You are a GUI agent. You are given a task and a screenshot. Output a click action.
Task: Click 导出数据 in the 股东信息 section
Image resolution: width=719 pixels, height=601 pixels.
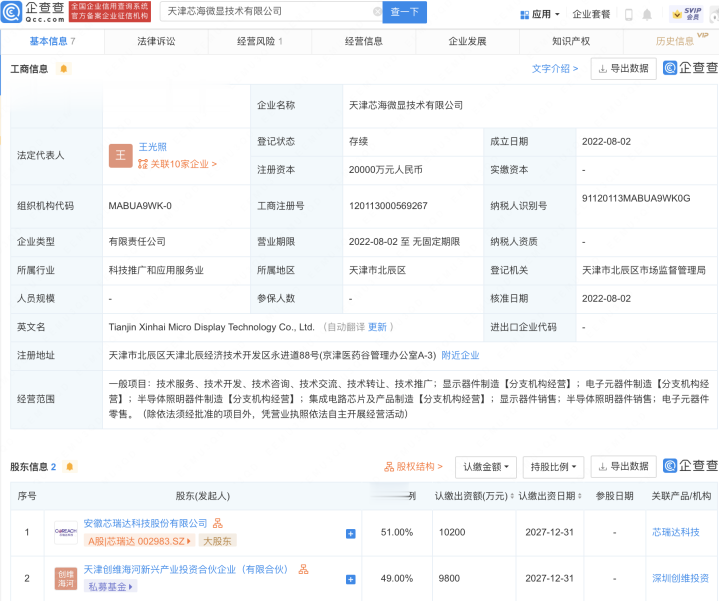click(624, 467)
